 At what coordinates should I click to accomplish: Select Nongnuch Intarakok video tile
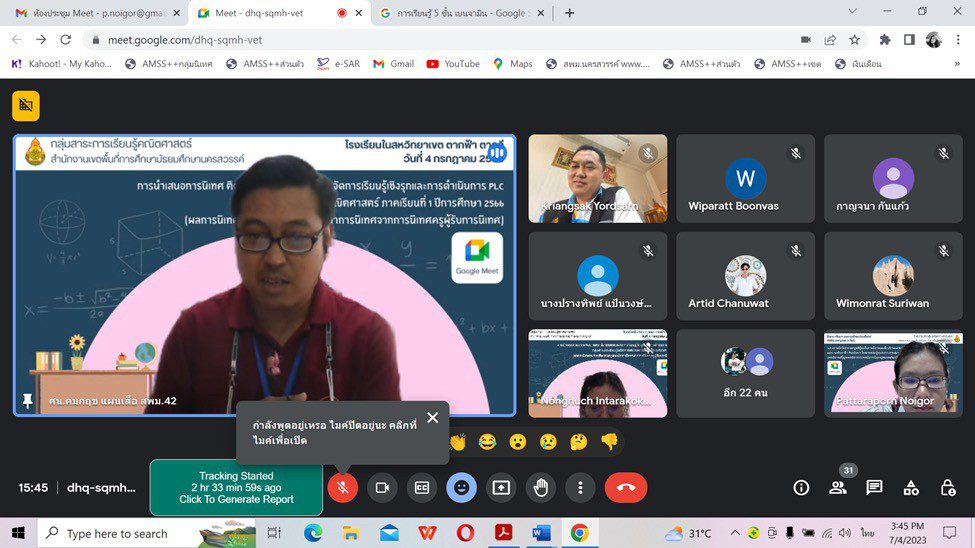(x=598, y=373)
